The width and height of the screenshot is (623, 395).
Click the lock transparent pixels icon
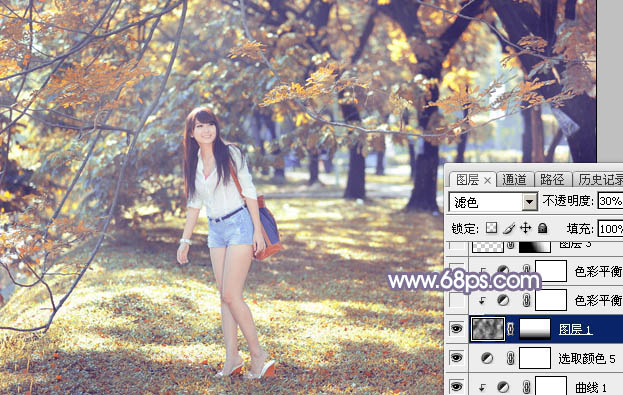tap(491, 228)
